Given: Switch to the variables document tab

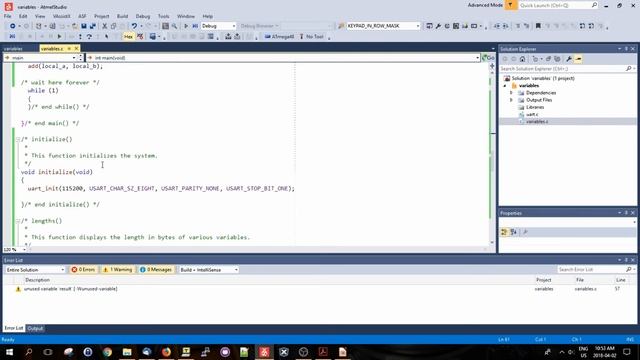Looking at the screenshot, I should [x=13, y=49].
